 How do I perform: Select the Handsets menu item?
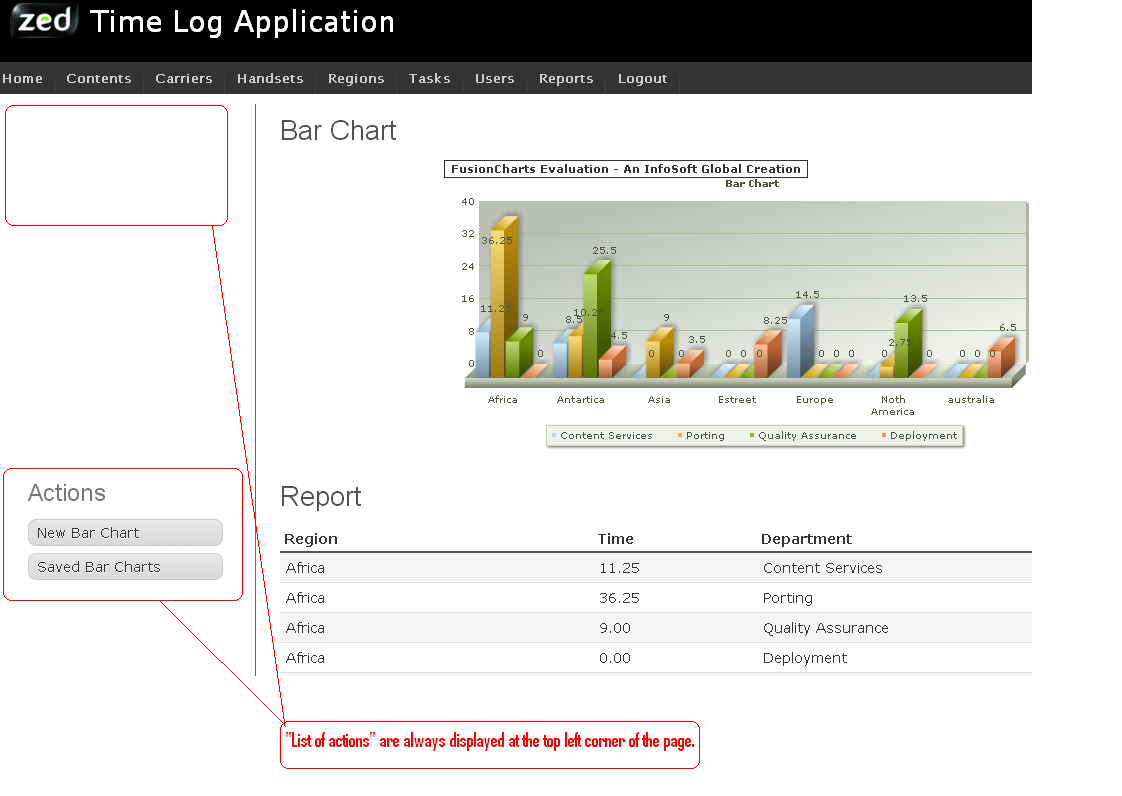pos(270,78)
